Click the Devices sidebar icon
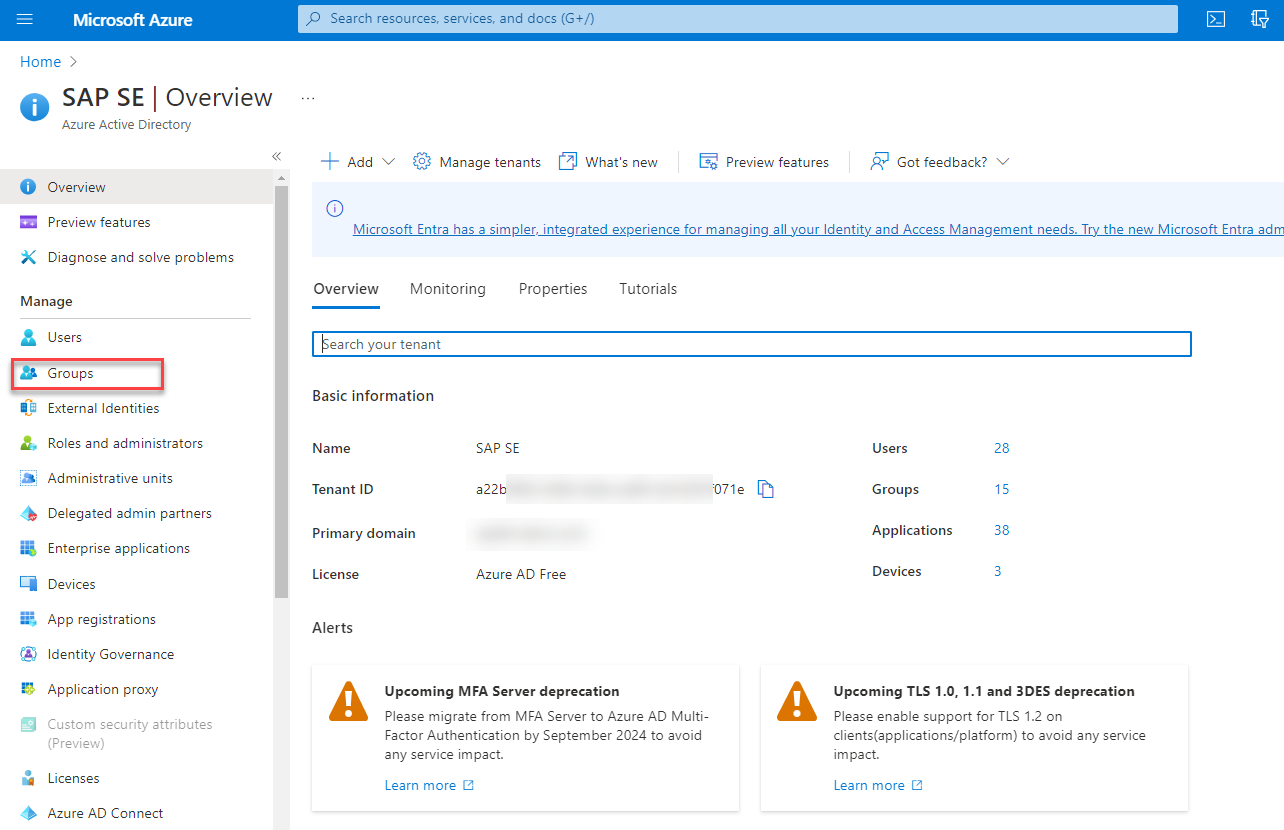1284x830 pixels. tap(28, 584)
